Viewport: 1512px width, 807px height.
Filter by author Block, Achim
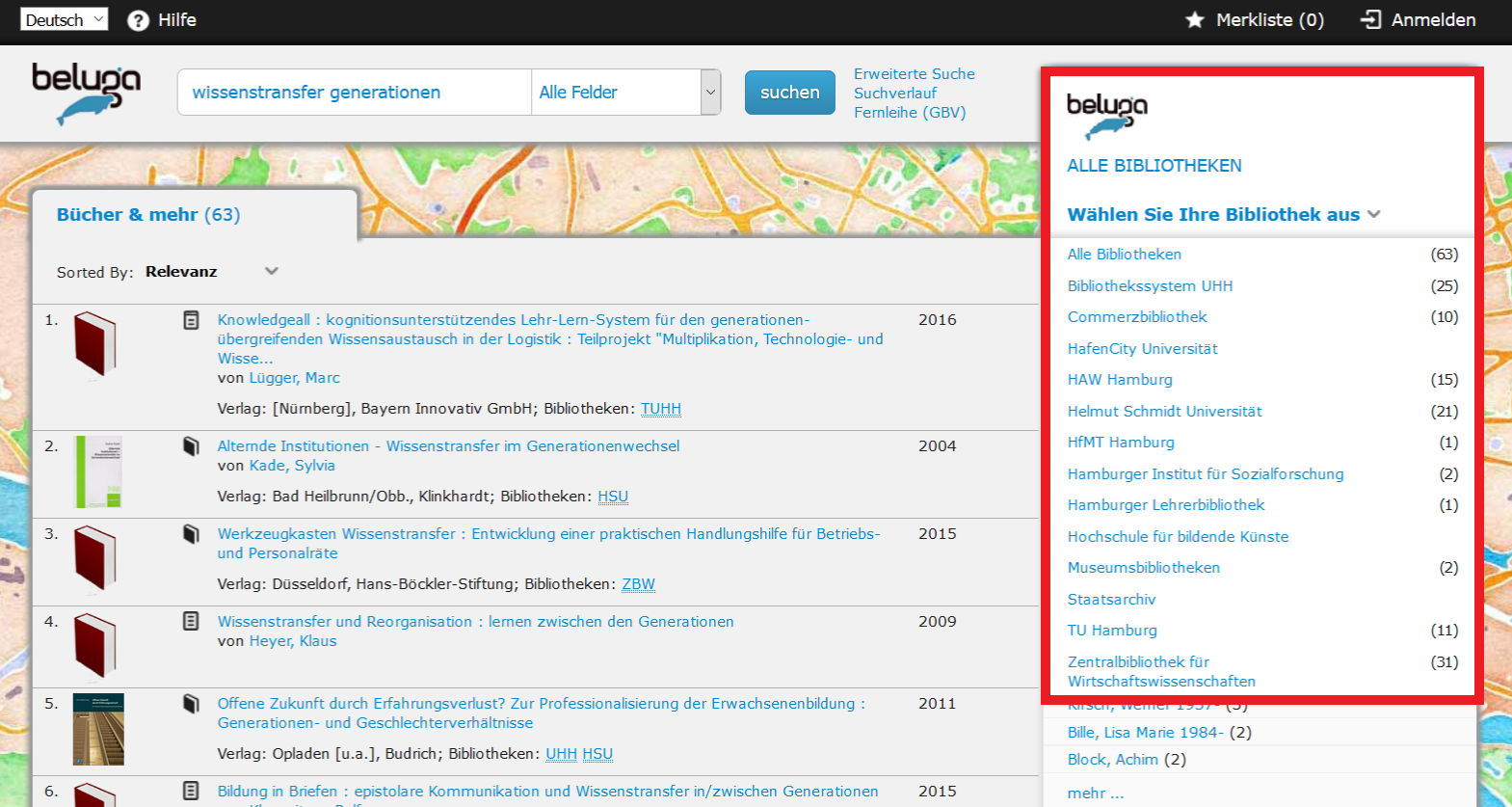click(x=1113, y=760)
